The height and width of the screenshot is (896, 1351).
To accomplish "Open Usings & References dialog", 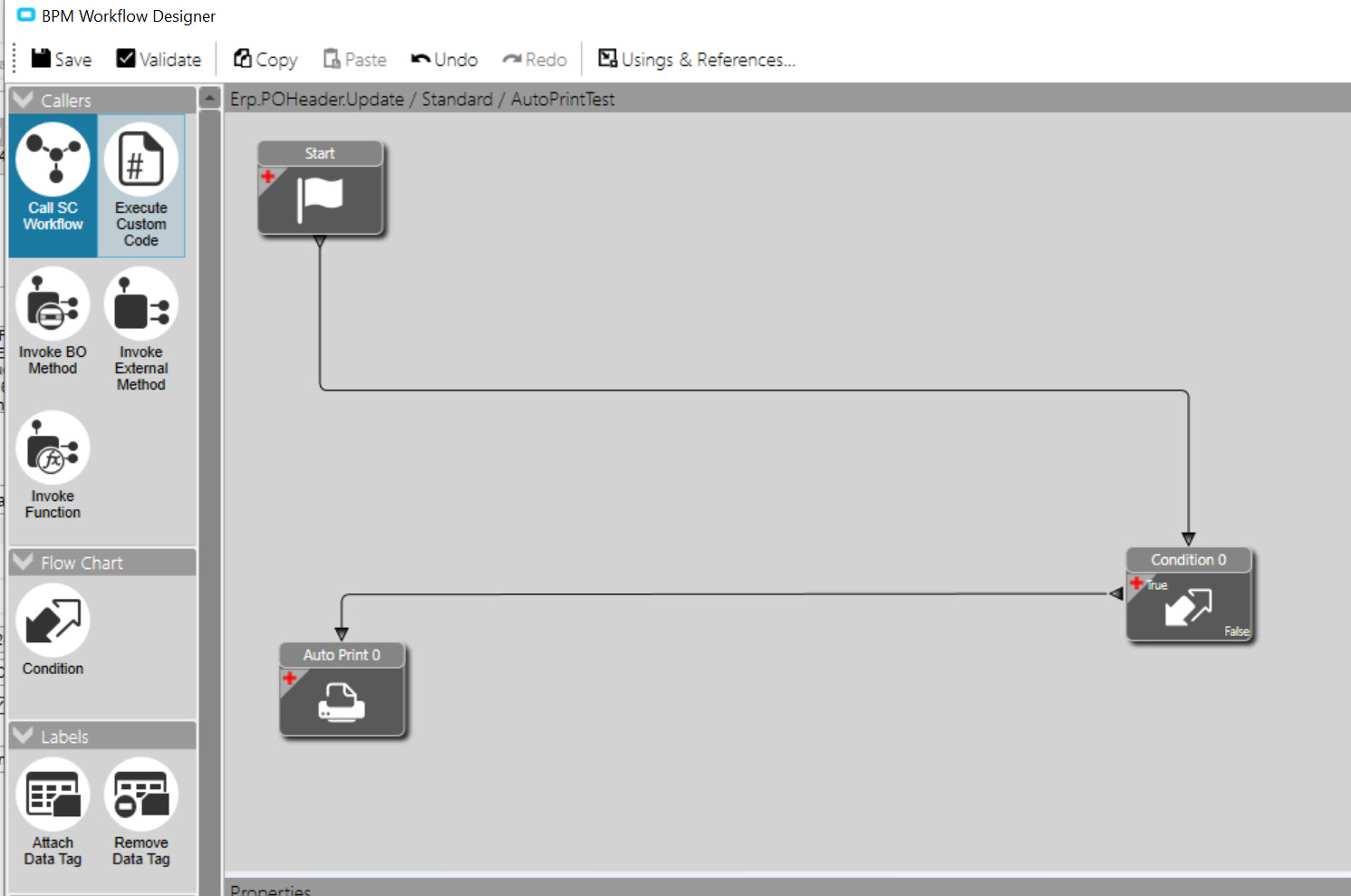I will 697,59.
